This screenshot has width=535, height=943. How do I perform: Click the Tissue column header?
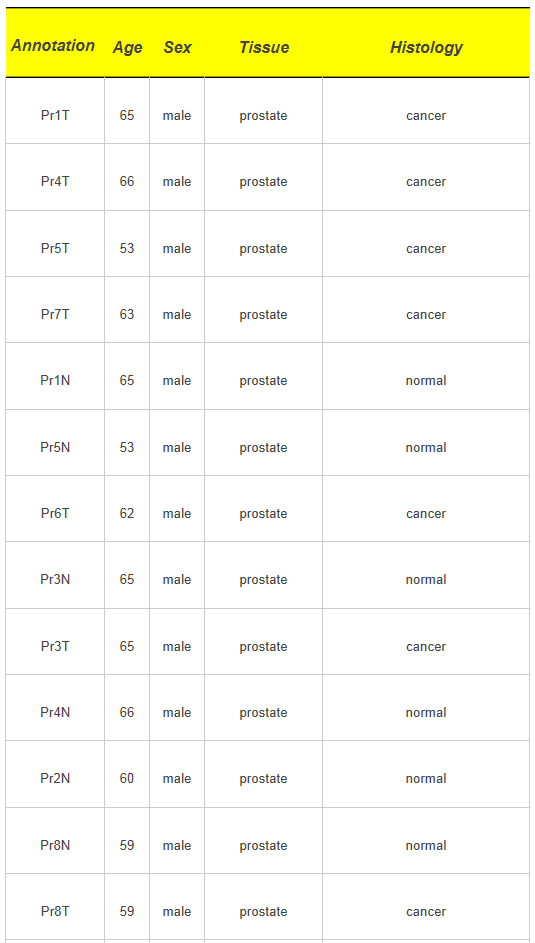coord(264,48)
